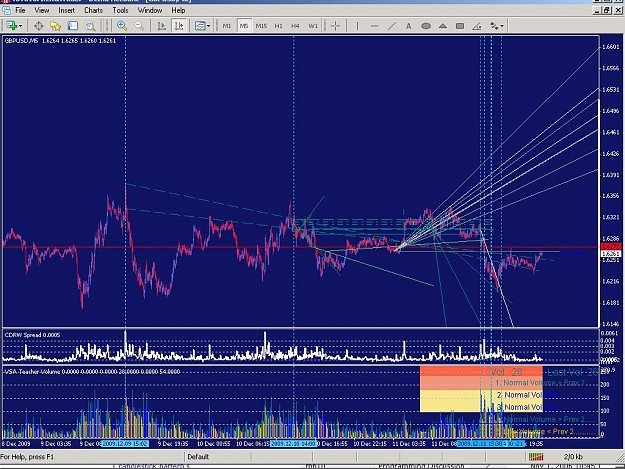Click the 1.6601 price axis value

(610, 47)
